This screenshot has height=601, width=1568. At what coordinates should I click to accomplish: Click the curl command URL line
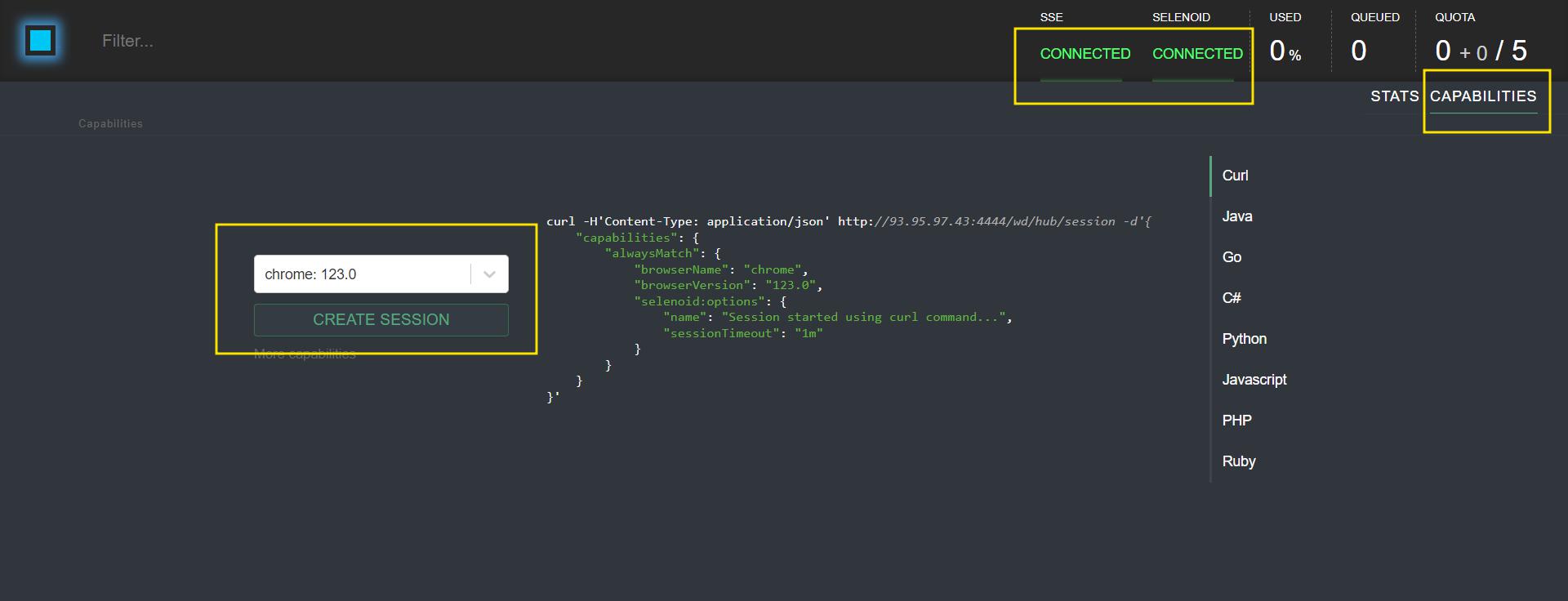click(x=849, y=221)
